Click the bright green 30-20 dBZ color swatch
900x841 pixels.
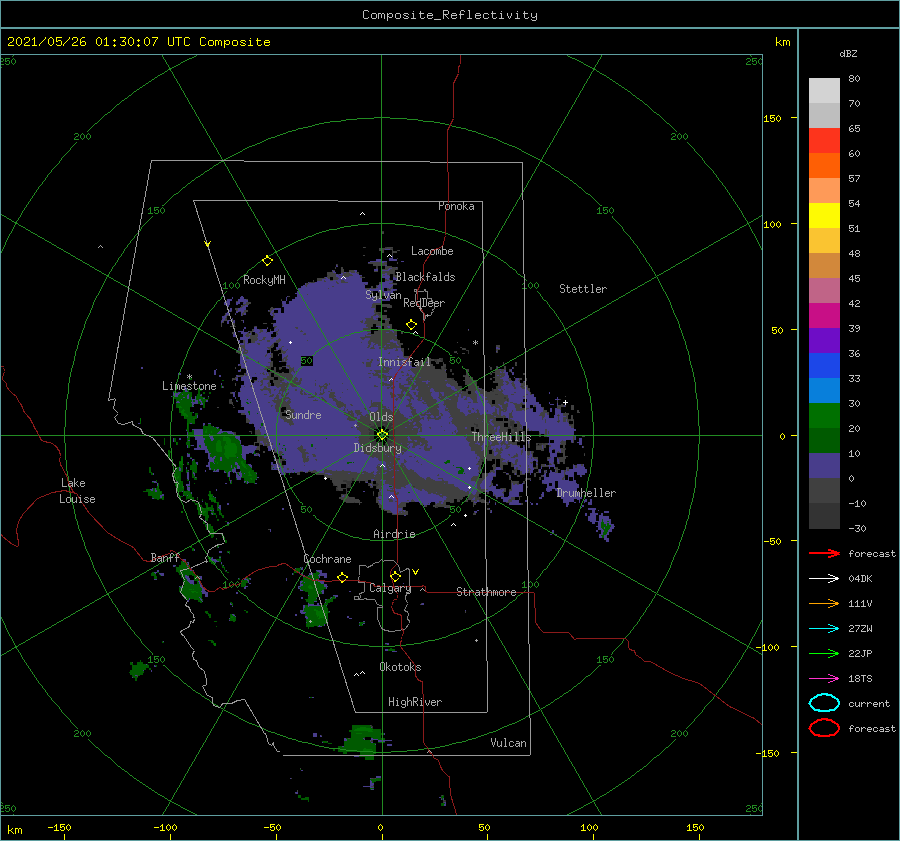[824, 416]
